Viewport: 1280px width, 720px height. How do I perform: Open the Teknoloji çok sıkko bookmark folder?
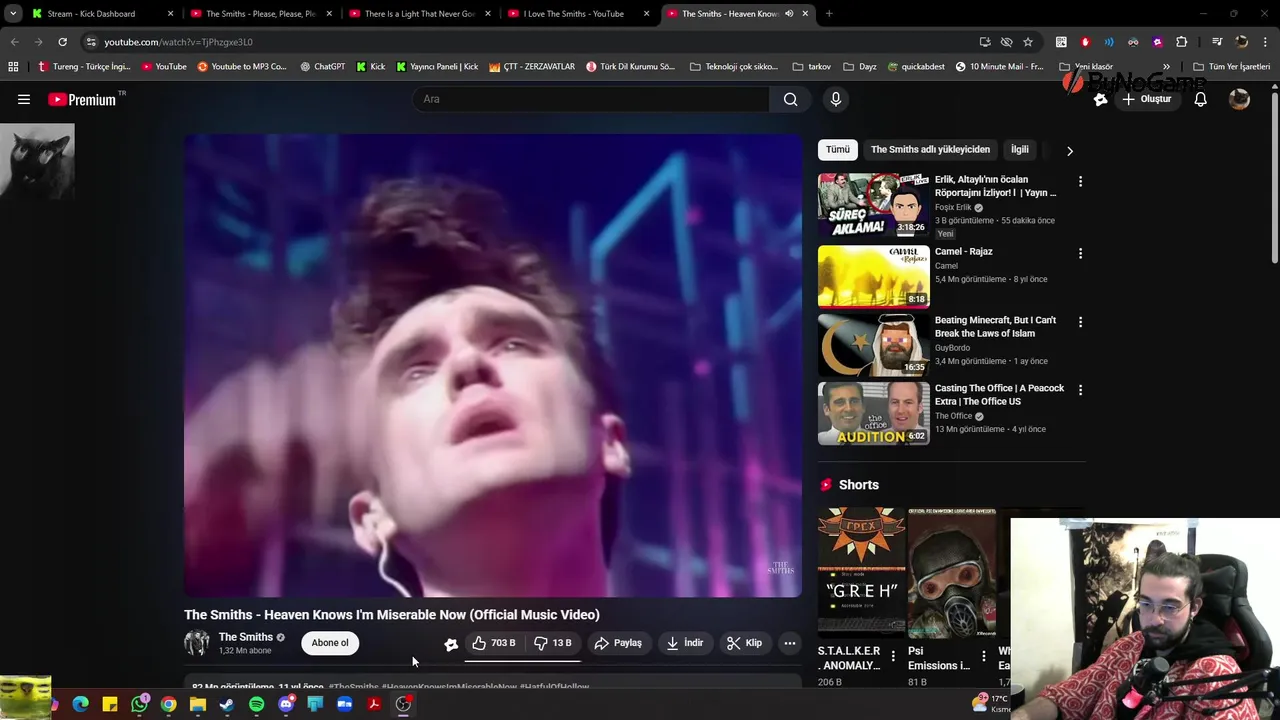click(x=734, y=67)
